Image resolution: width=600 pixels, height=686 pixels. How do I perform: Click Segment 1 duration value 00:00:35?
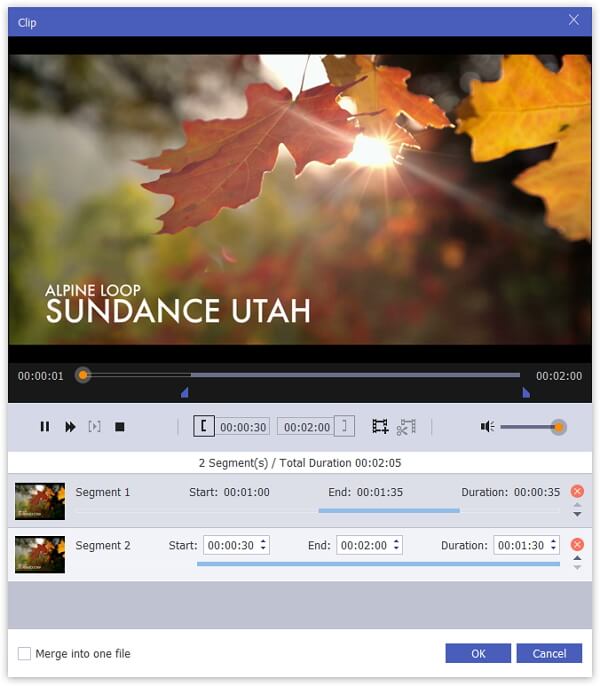click(x=537, y=492)
